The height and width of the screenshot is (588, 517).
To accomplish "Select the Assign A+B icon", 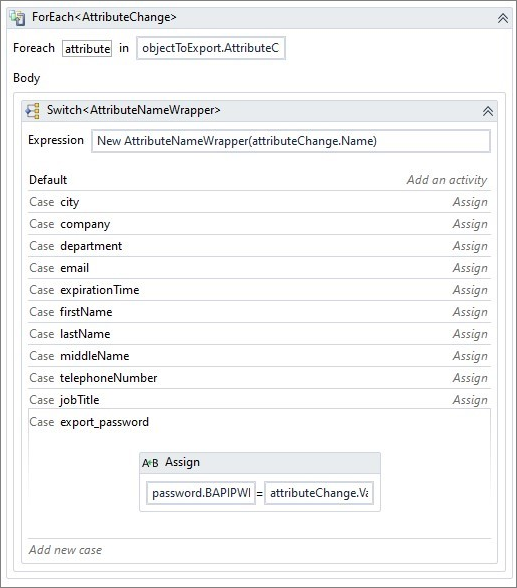I will tap(150, 463).
